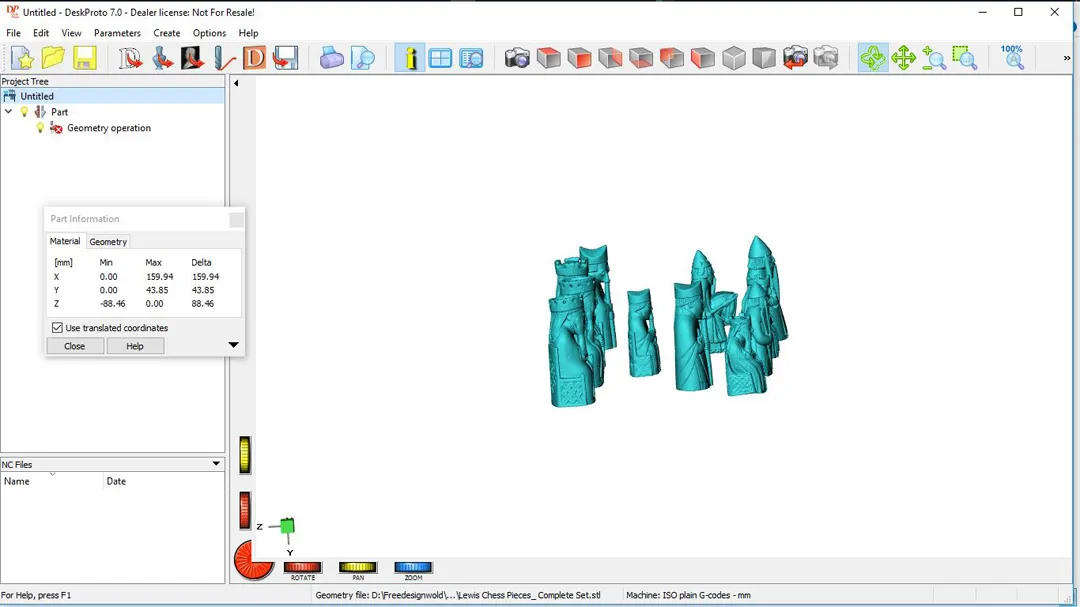
Task: Close Part Information dialog via title X box
Action: (x=236, y=219)
